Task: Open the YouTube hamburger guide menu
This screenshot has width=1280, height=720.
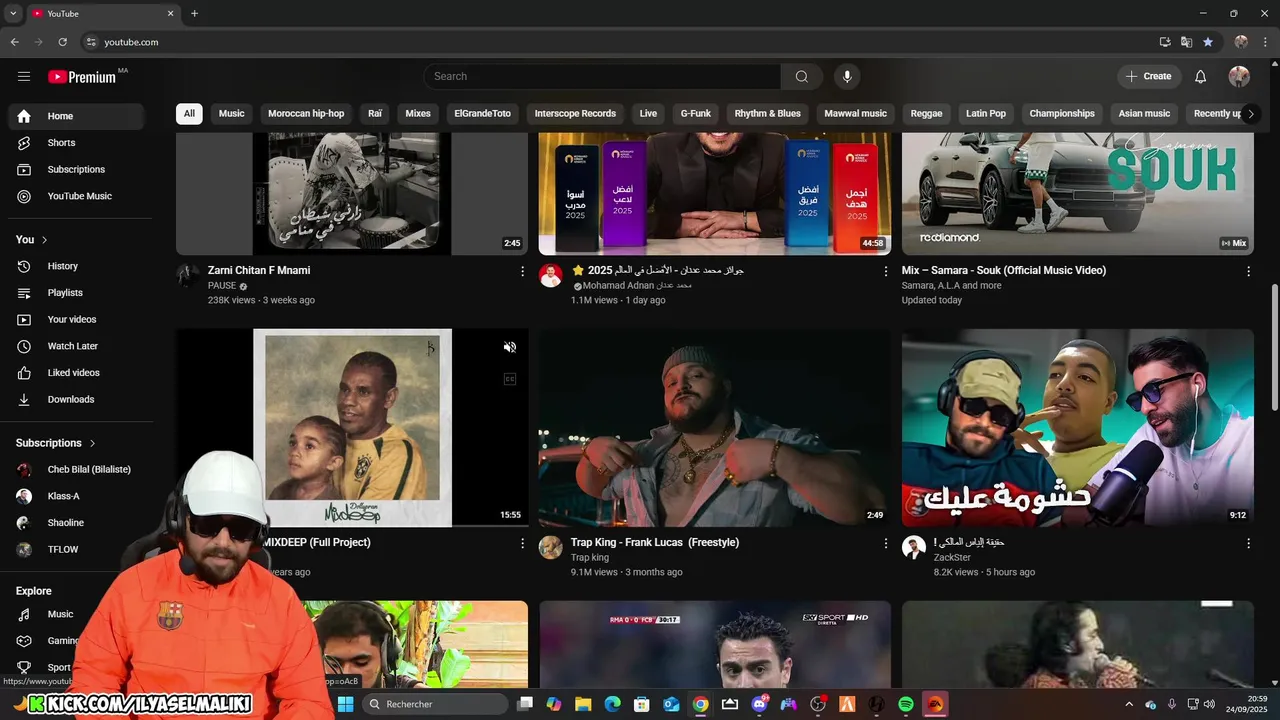Action: (x=24, y=76)
